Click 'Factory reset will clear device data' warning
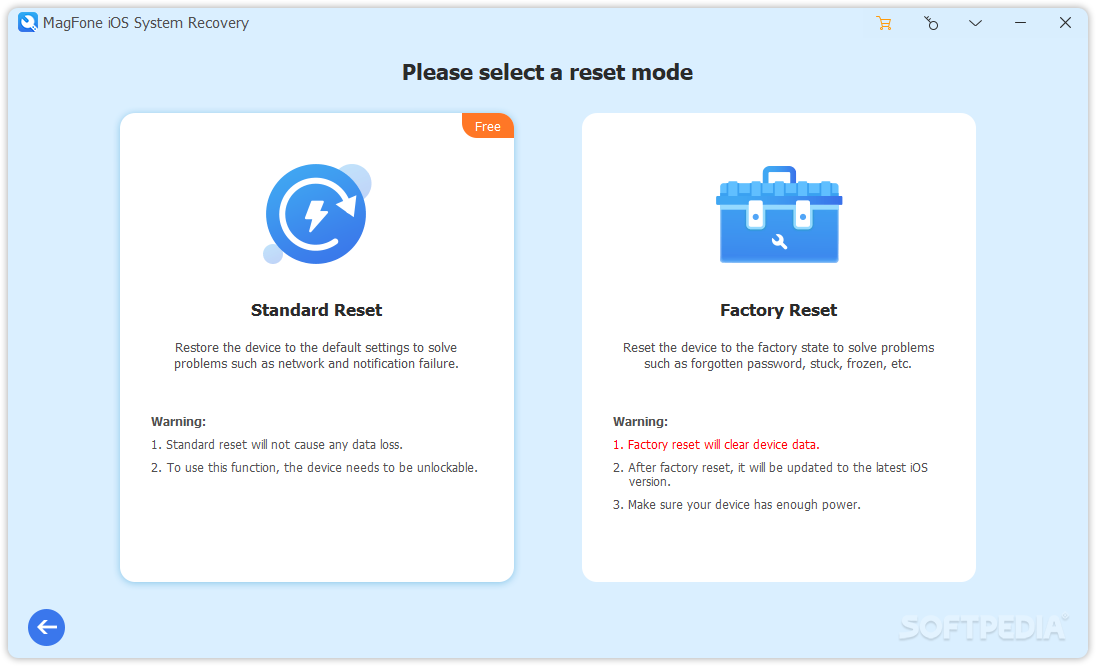The width and height of the screenshot is (1096, 666). [x=716, y=444]
